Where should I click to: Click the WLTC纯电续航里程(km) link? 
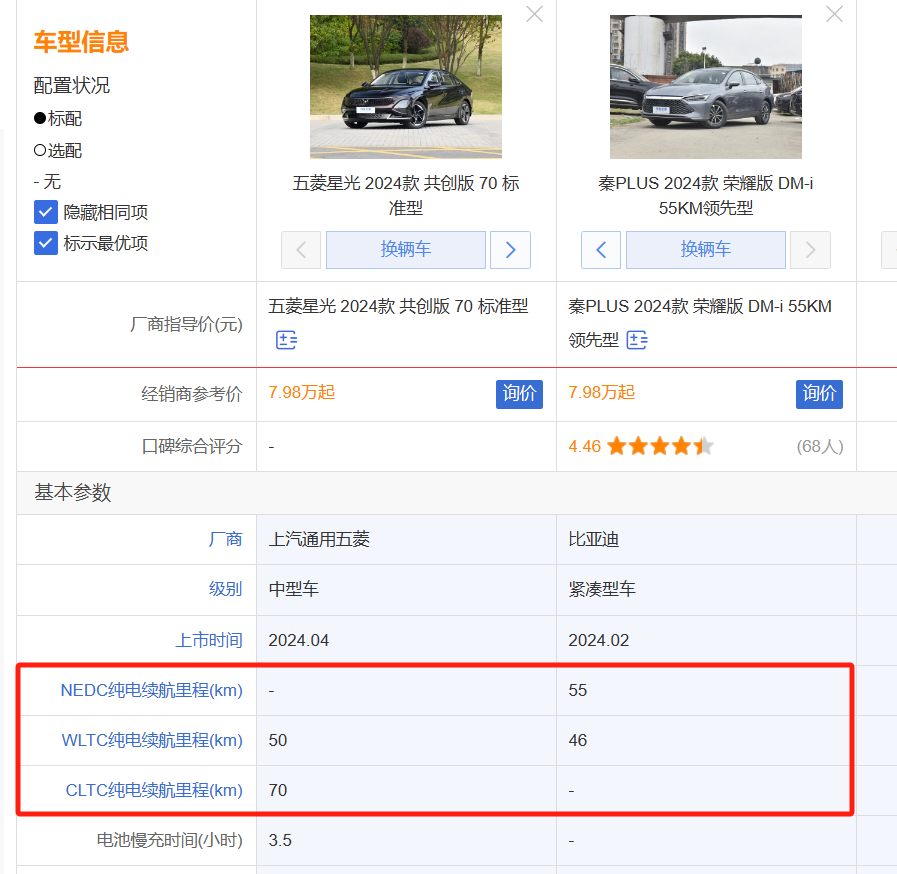coord(152,740)
